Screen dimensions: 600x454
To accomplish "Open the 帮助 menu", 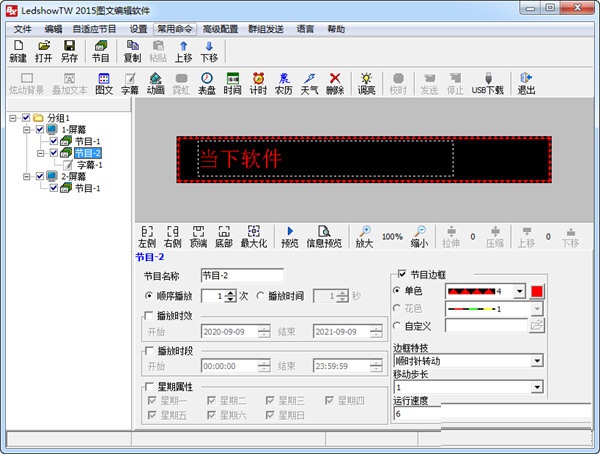I will (x=336, y=29).
